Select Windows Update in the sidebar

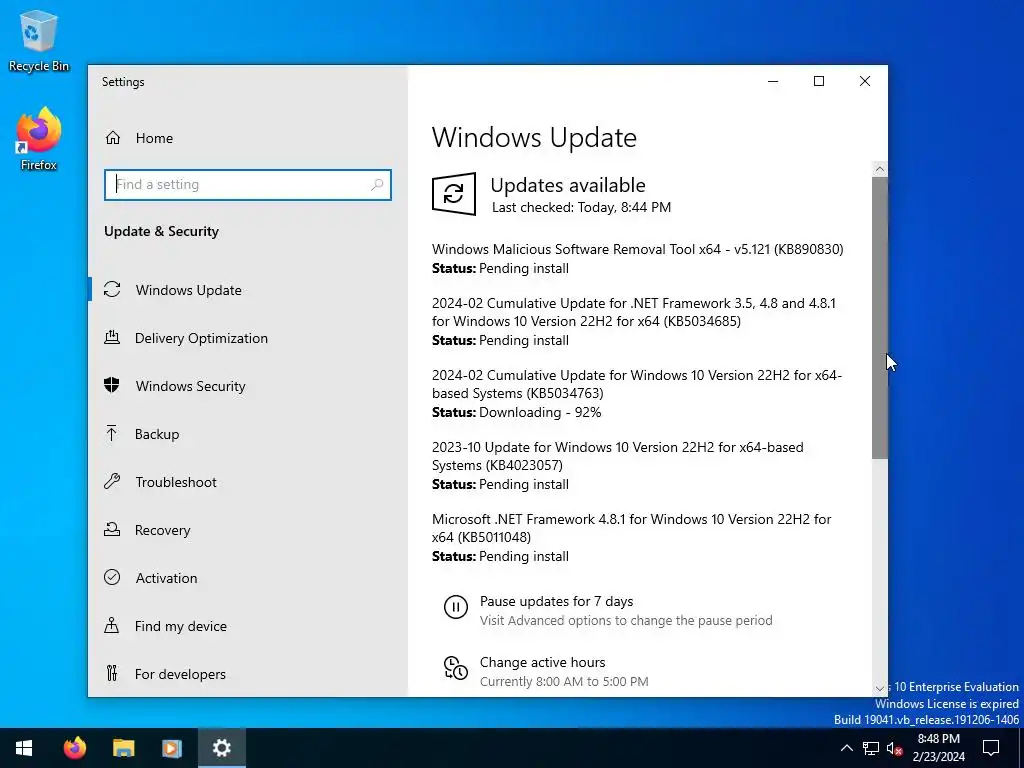pos(248,289)
